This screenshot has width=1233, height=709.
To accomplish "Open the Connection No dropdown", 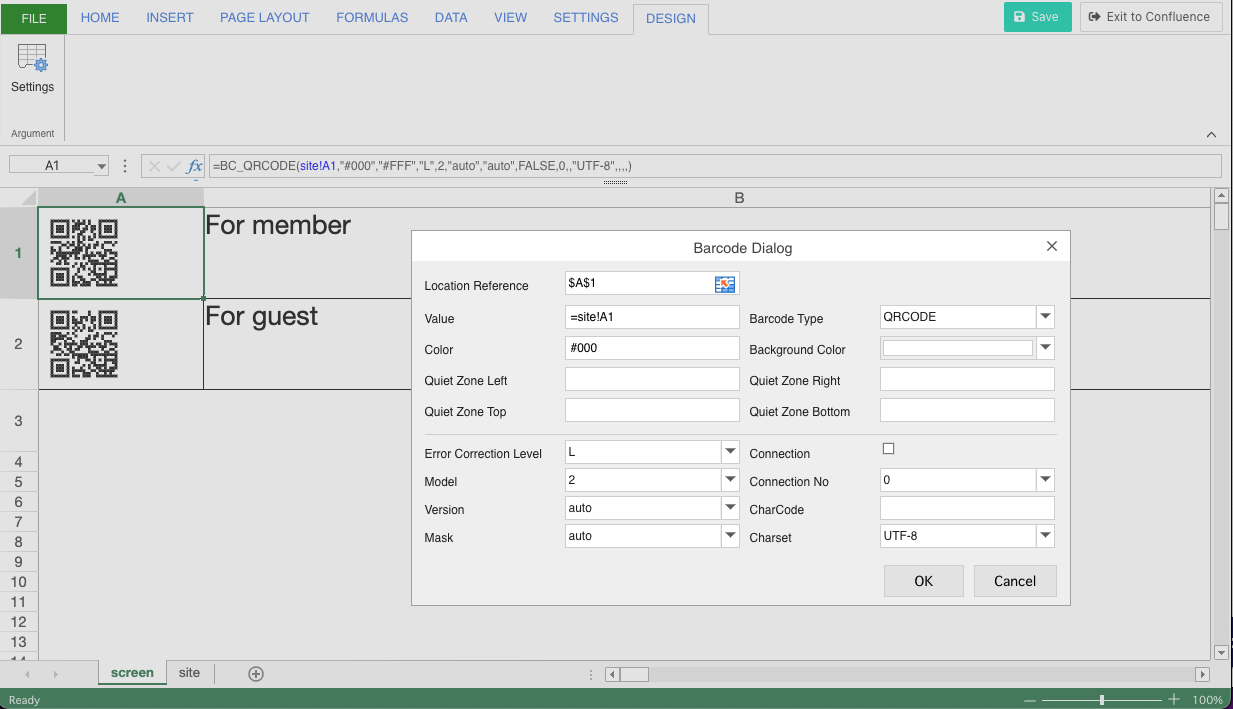I will (x=1045, y=480).
